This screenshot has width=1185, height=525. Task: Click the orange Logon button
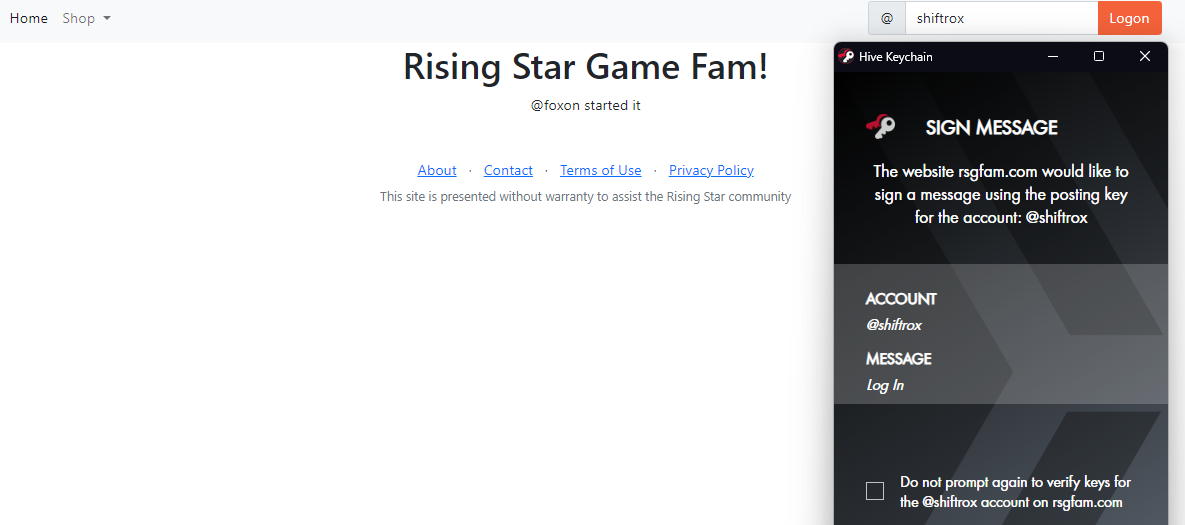pos(1129,18)
